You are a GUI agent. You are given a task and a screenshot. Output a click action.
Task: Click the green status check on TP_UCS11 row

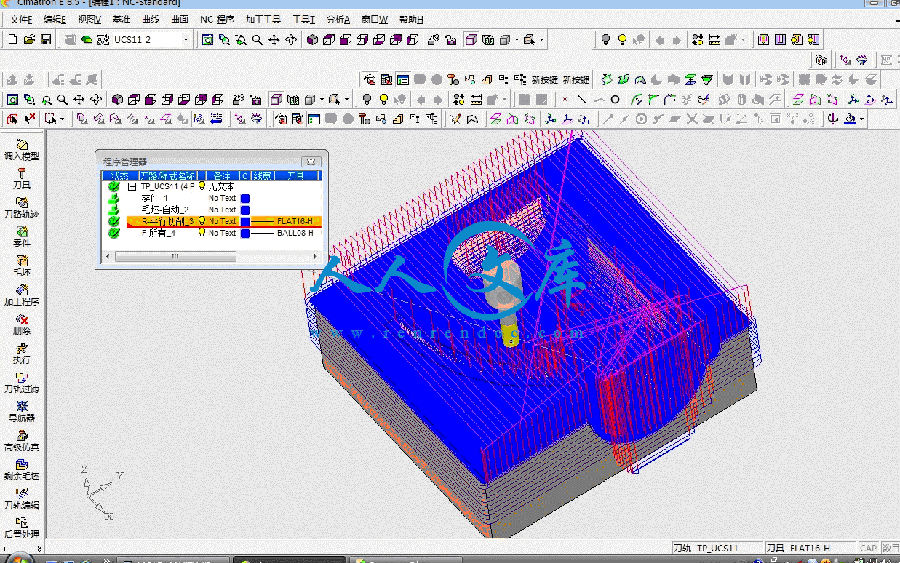pyautogui.click(x=114, y=187)
